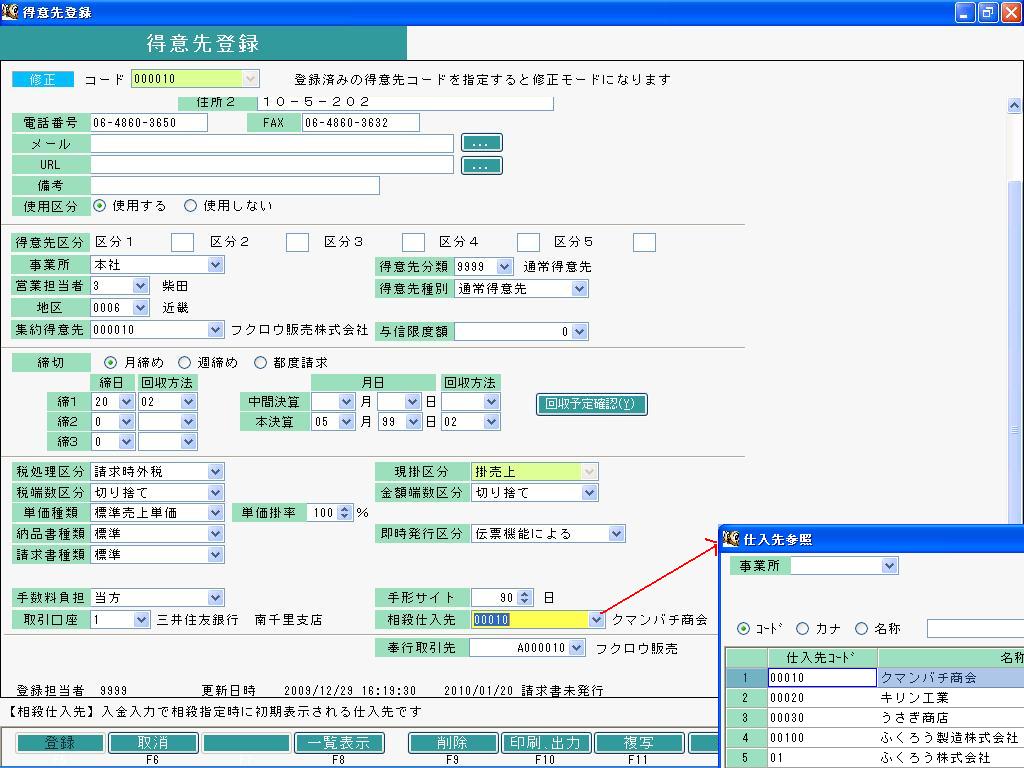1024x768 pixels.
Task: Open 本決算 month dropdown showing 05
Action: 346,422
